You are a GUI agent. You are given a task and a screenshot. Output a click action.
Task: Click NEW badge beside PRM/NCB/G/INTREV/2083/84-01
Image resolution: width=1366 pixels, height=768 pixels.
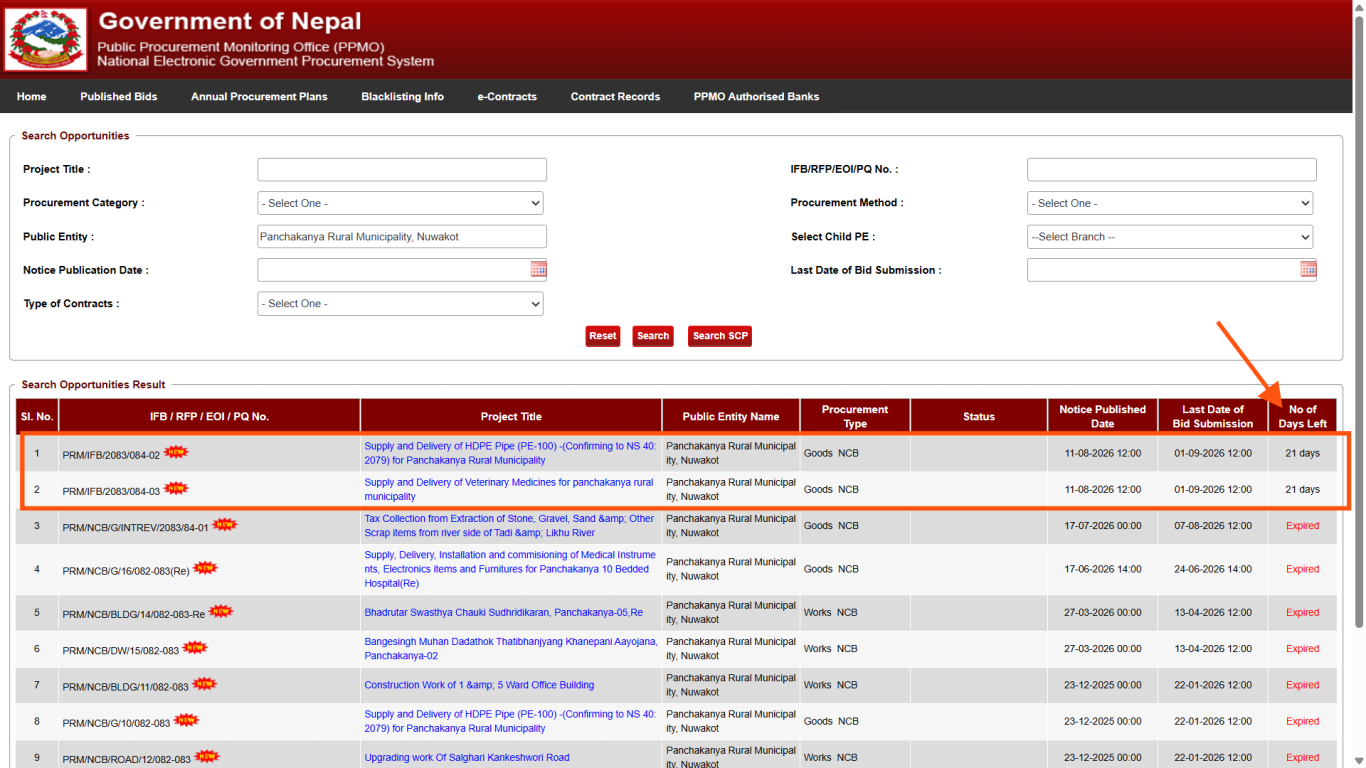[225, 524]
